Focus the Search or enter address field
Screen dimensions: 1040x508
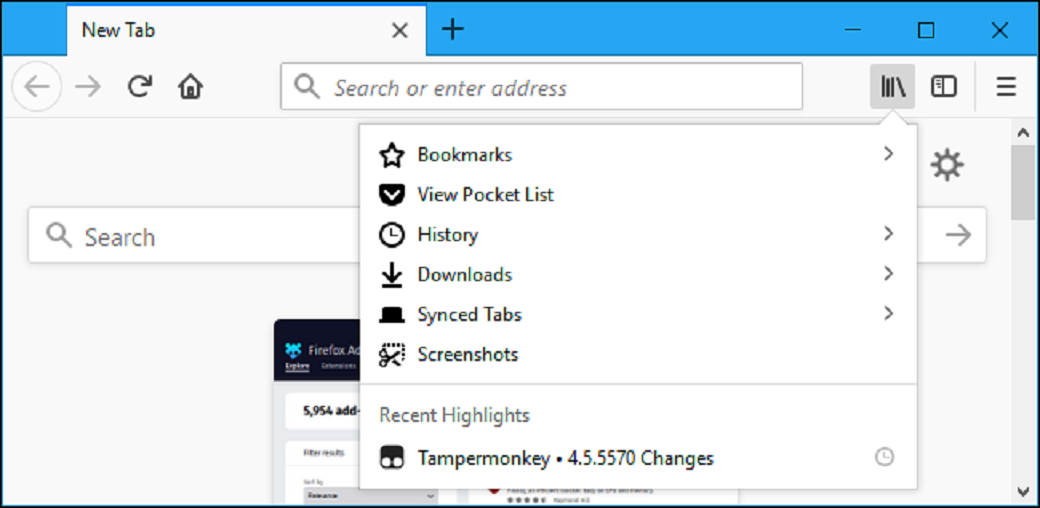pyautogui.click(x=541, y=86)
